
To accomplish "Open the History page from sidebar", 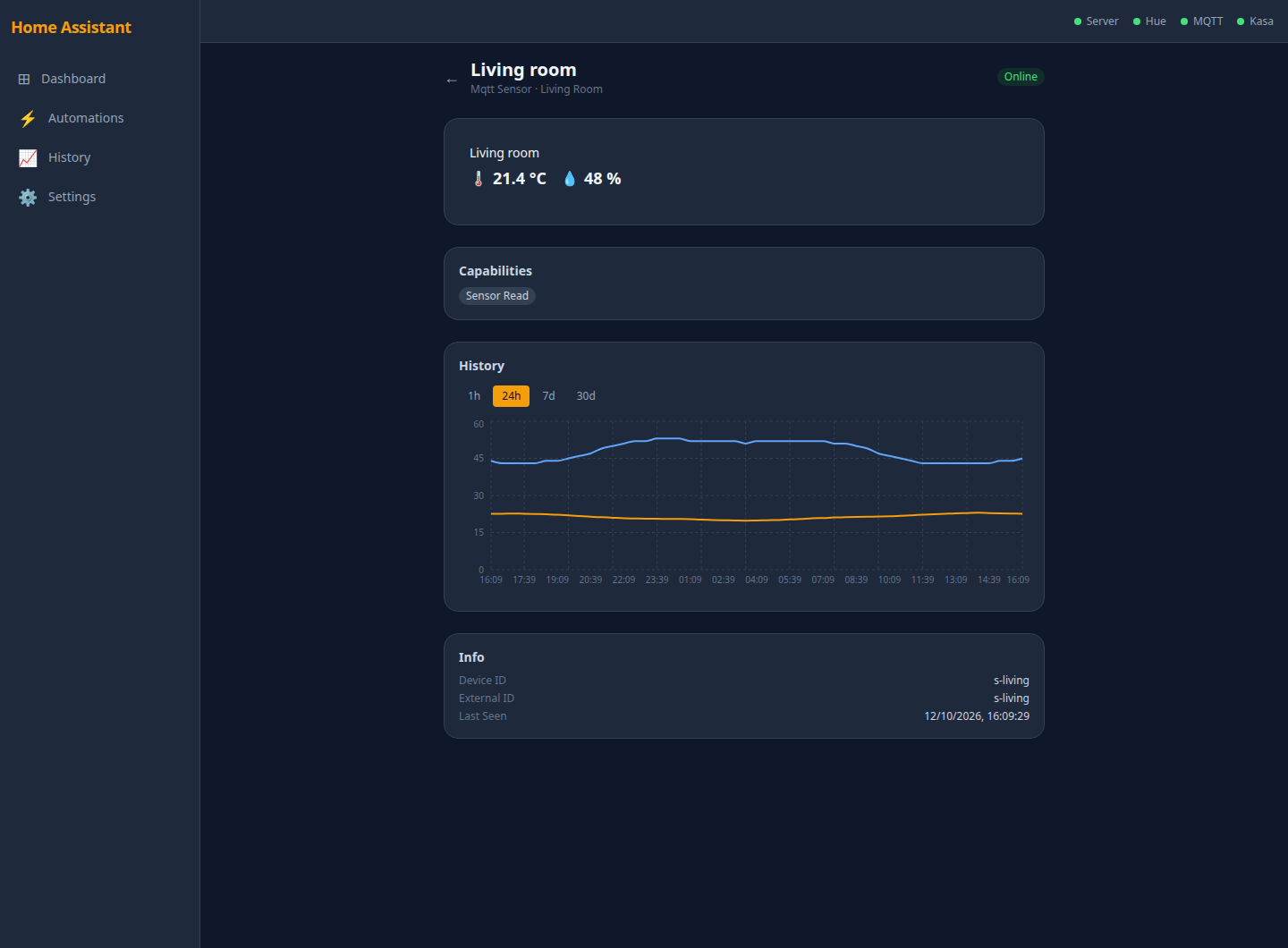I will pyautogui.click(x=99, y=157).
